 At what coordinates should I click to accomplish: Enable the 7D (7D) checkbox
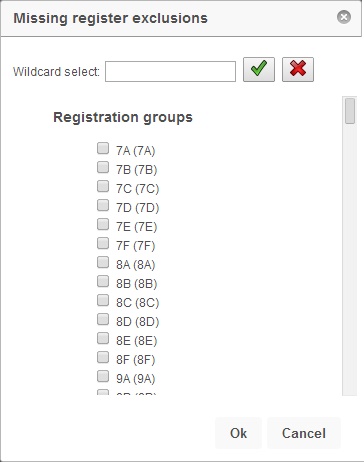[x=103, y=205]
